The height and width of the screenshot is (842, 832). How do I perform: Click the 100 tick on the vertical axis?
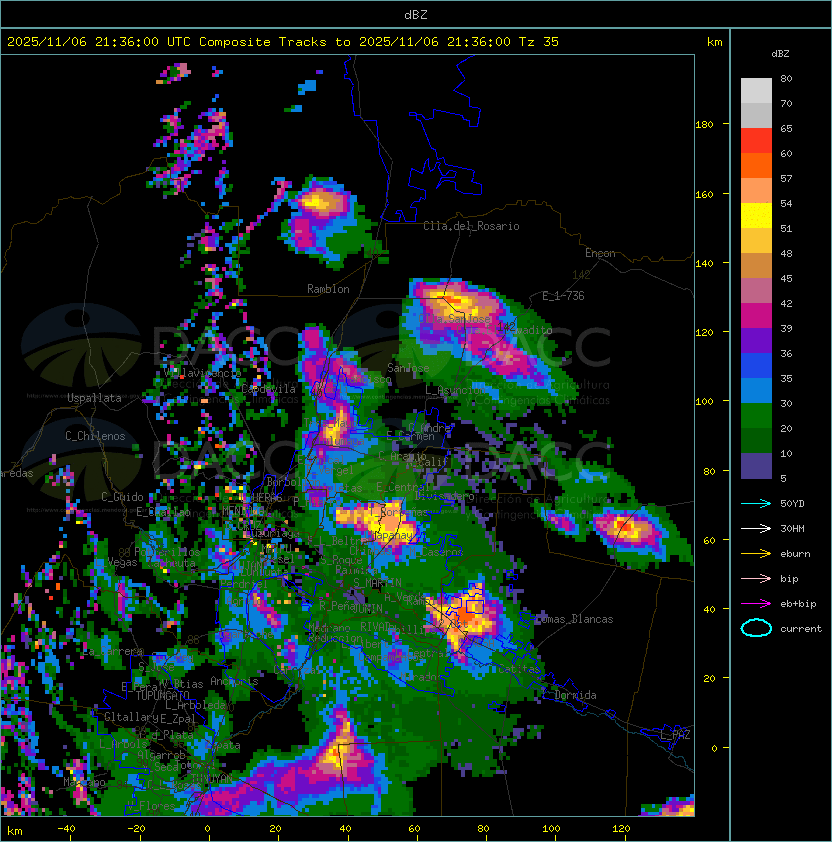[x=704, y=402]
